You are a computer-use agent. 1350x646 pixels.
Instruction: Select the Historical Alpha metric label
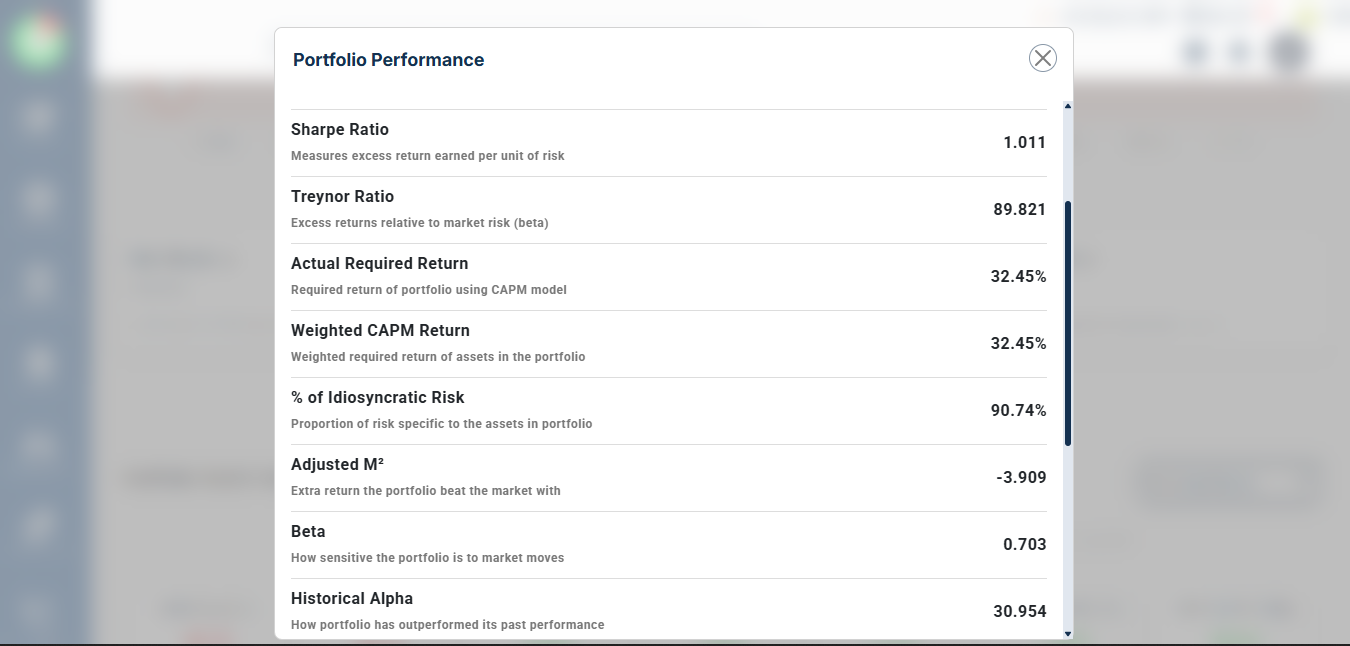coord(351,599)
